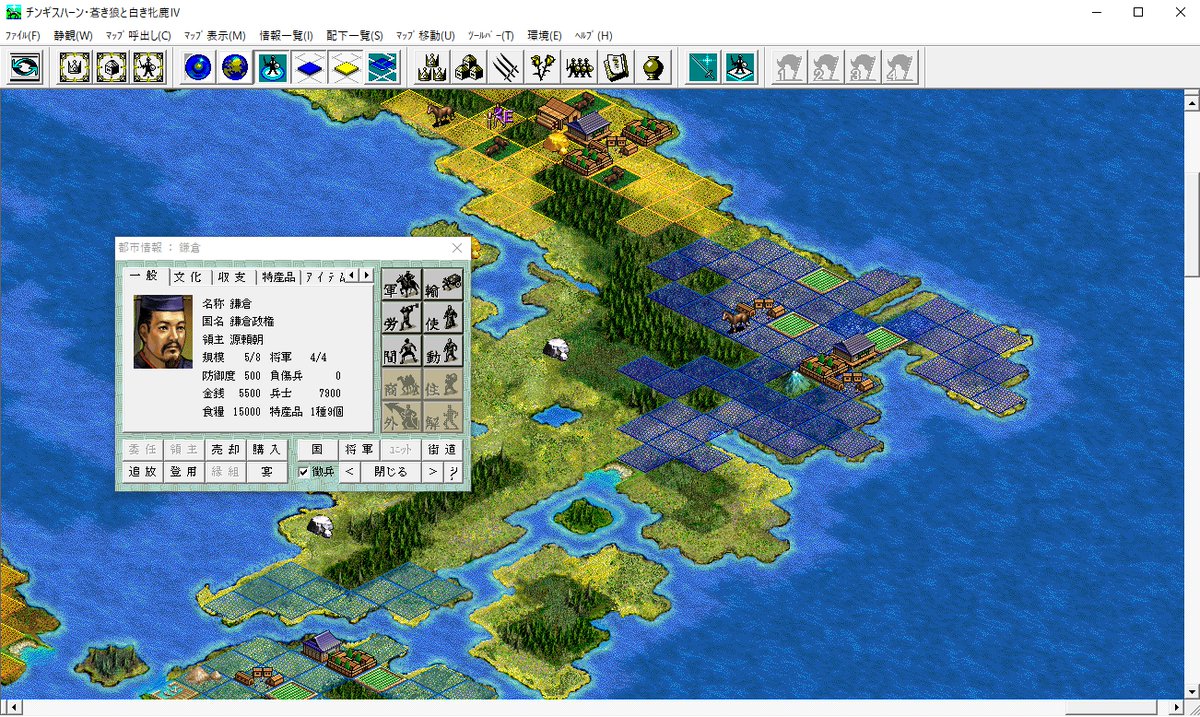Click the leftmost cycle-arrows toolbar icon
This screenshot has height=717, width=1200.
(24, 67)
